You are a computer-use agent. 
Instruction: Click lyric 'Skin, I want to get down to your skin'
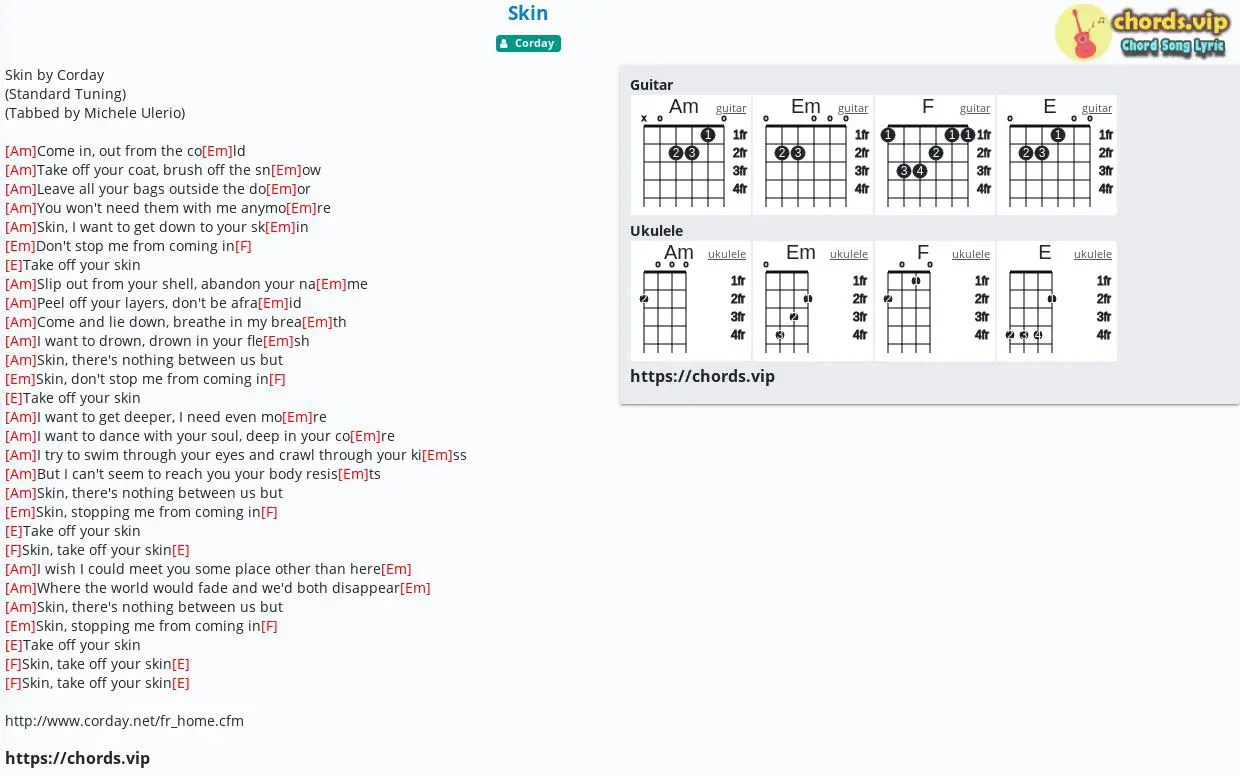[x=157, y=227]
